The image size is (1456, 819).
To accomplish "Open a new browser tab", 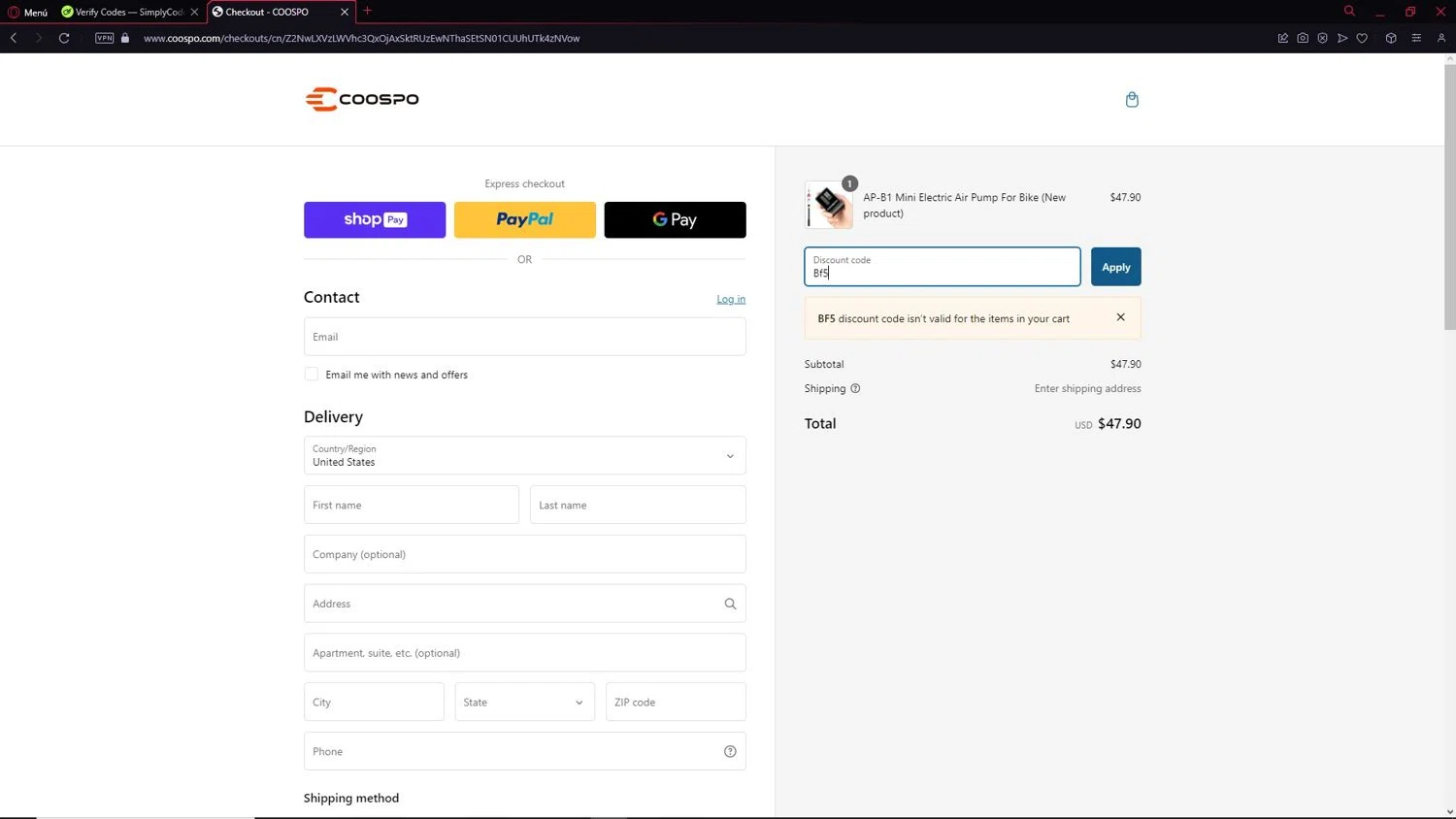I will click(x=367, y=12).
